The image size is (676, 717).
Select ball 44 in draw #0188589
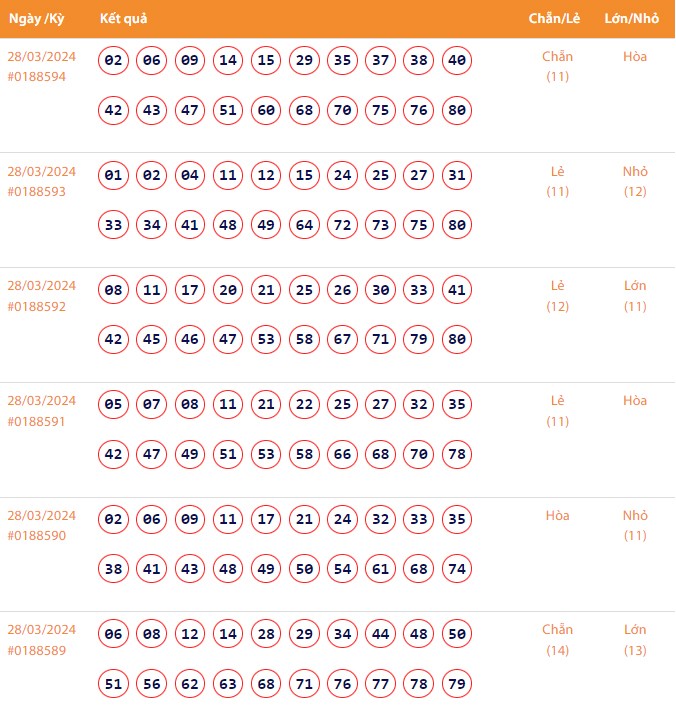coord(381,634)
